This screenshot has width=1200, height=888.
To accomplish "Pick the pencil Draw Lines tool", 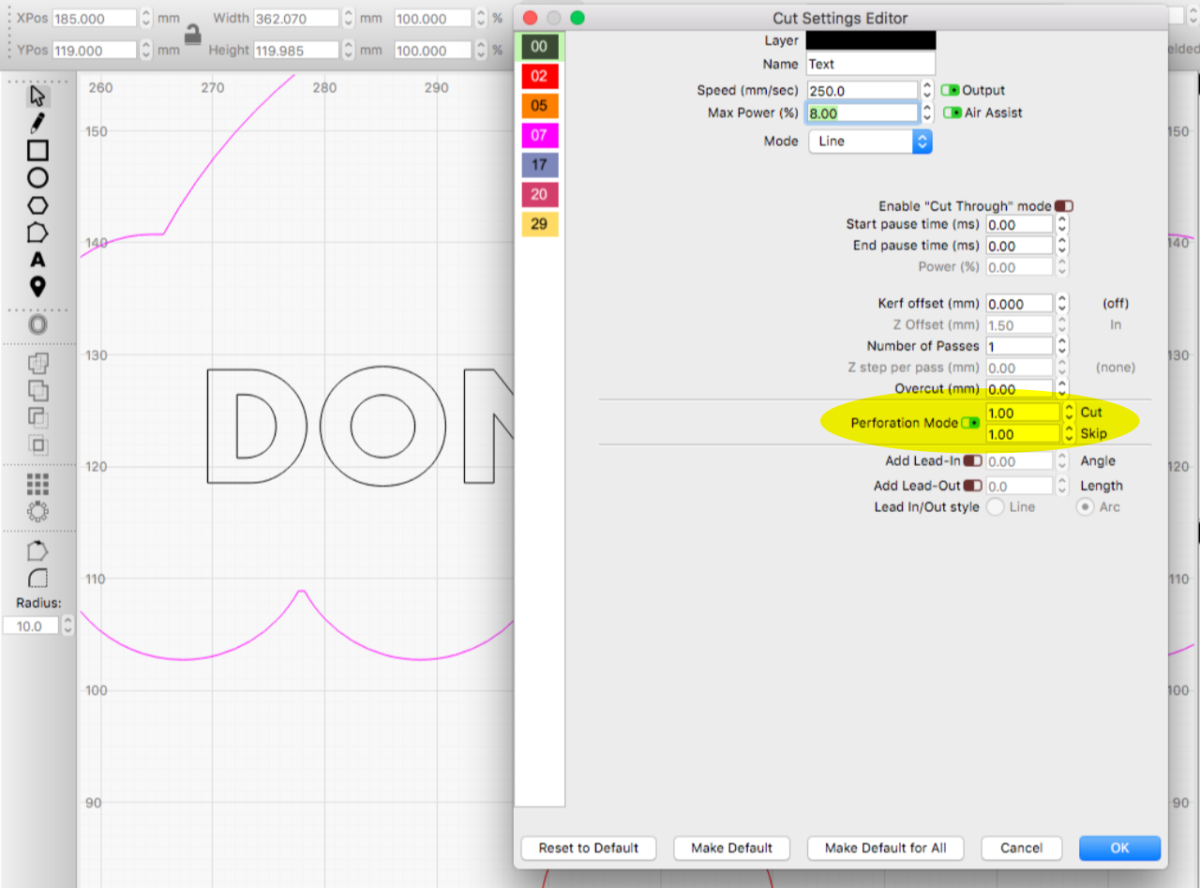I will [x=38, y=123].
